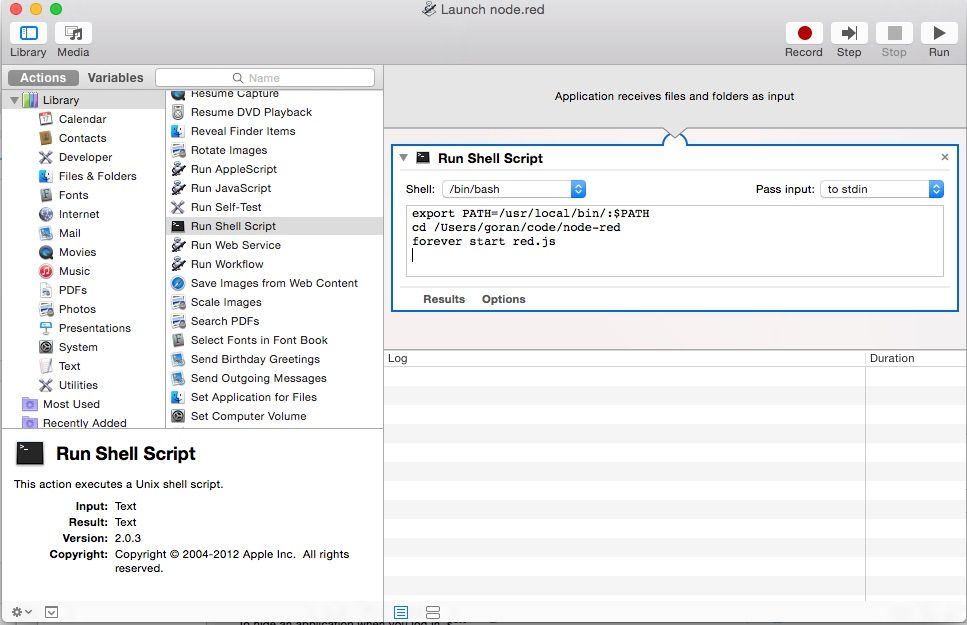Viewport: 967px width, 625px height.
Task: Click the Duration column header
Action: pyautogui.click(x=916, y=358)
